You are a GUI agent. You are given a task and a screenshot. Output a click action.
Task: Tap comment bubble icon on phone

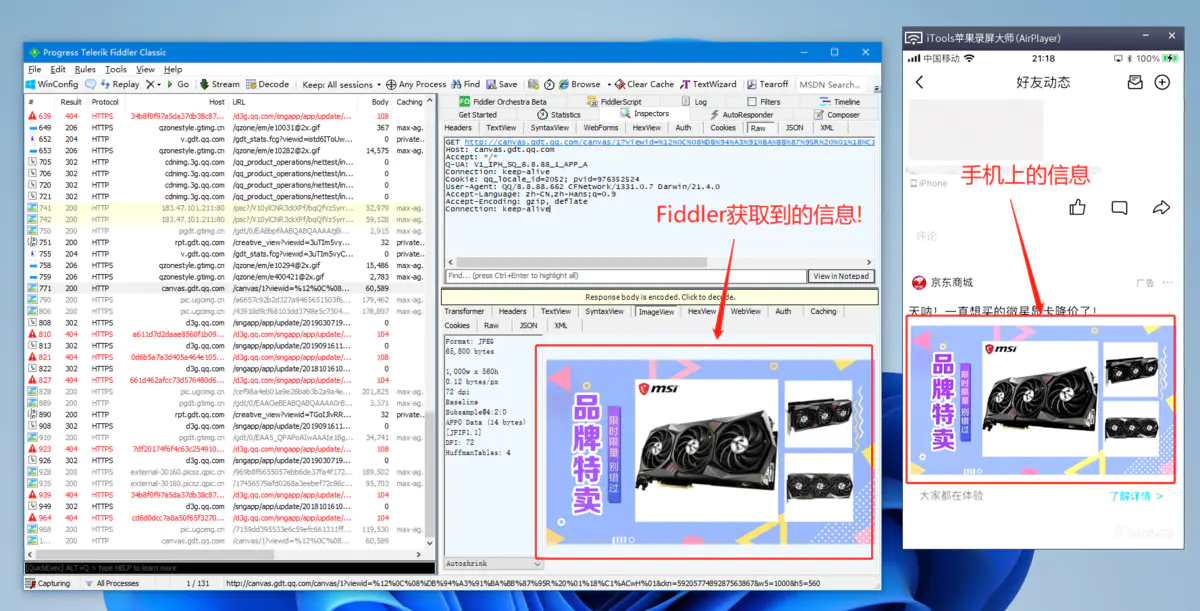coord(1119,208)
